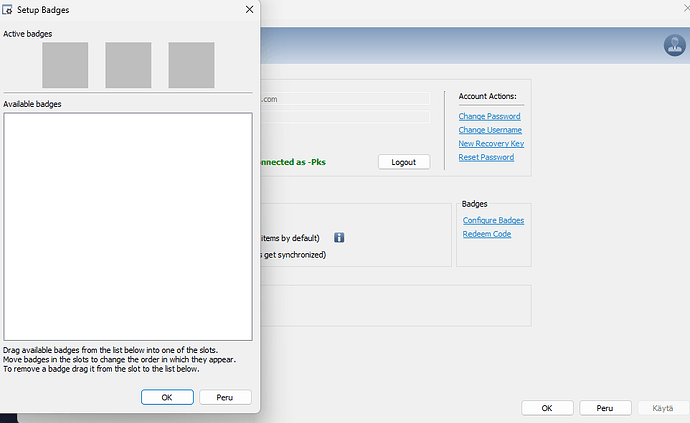Click the Käytä apply button
Viewport: 690px width, 423px height.
(x=662, y=408)
